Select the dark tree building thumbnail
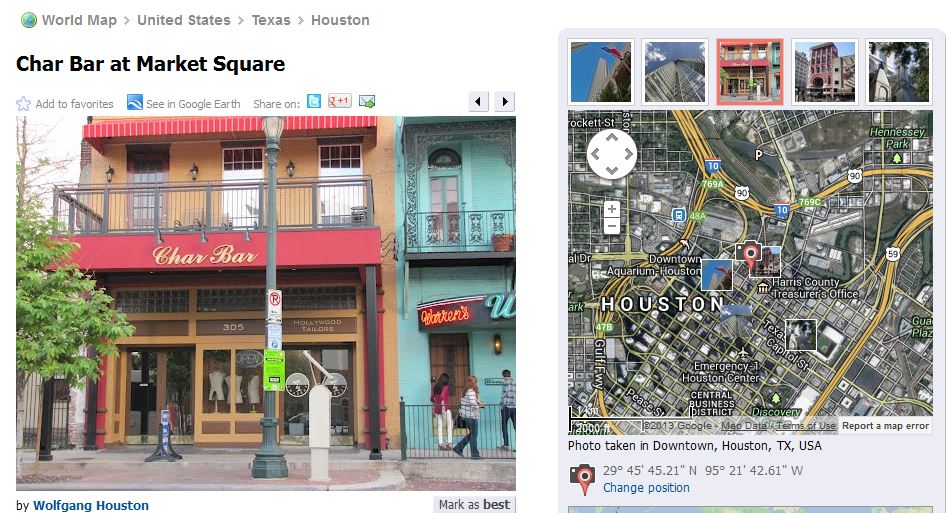 (899, 72)
